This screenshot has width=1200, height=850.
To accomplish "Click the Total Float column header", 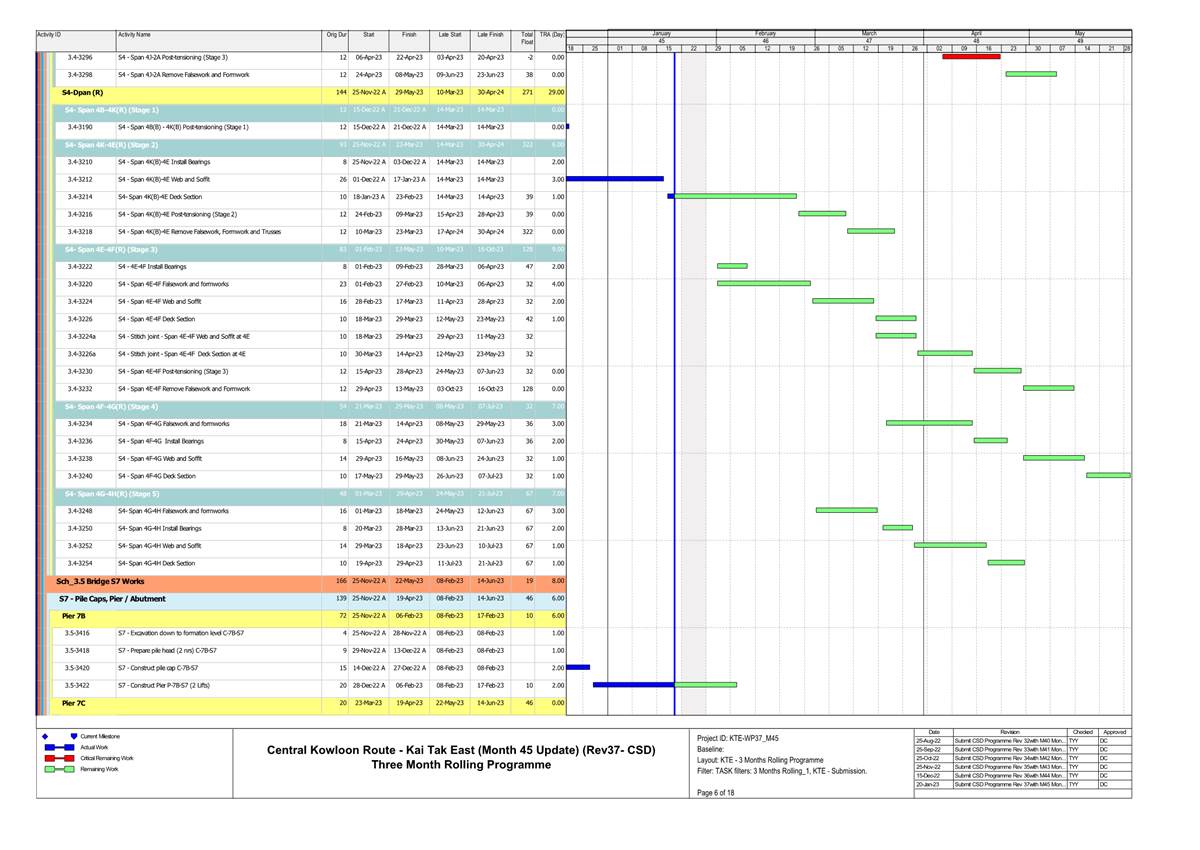I will [x=526, y=38].
